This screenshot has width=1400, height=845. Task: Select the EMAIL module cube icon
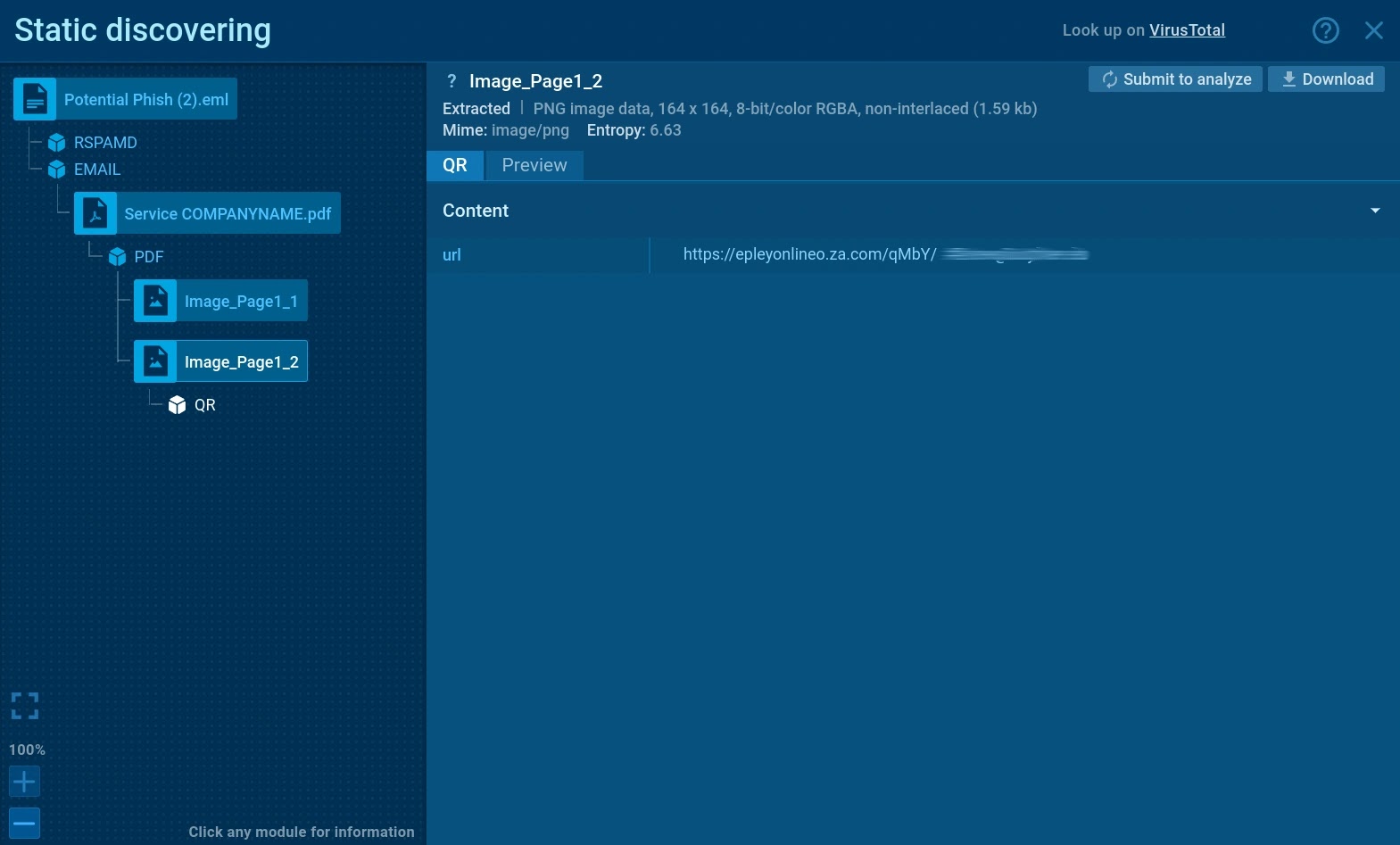tap(57, 170)
